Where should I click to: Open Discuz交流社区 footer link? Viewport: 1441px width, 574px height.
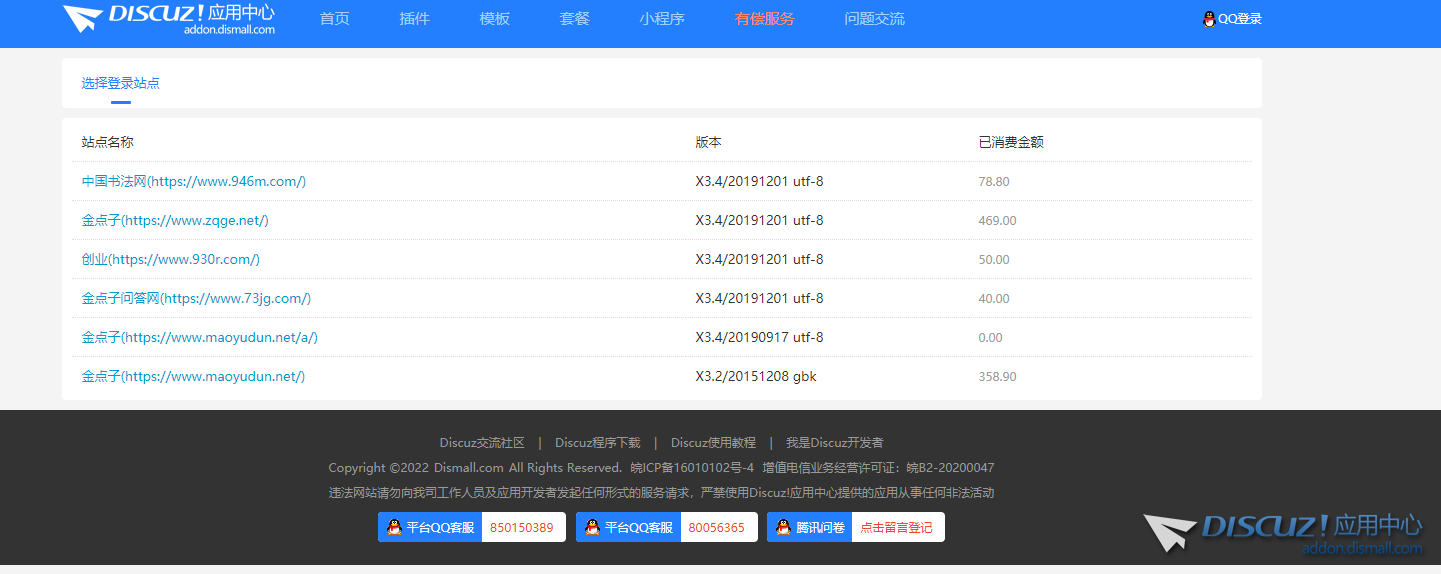pos(482,443)
